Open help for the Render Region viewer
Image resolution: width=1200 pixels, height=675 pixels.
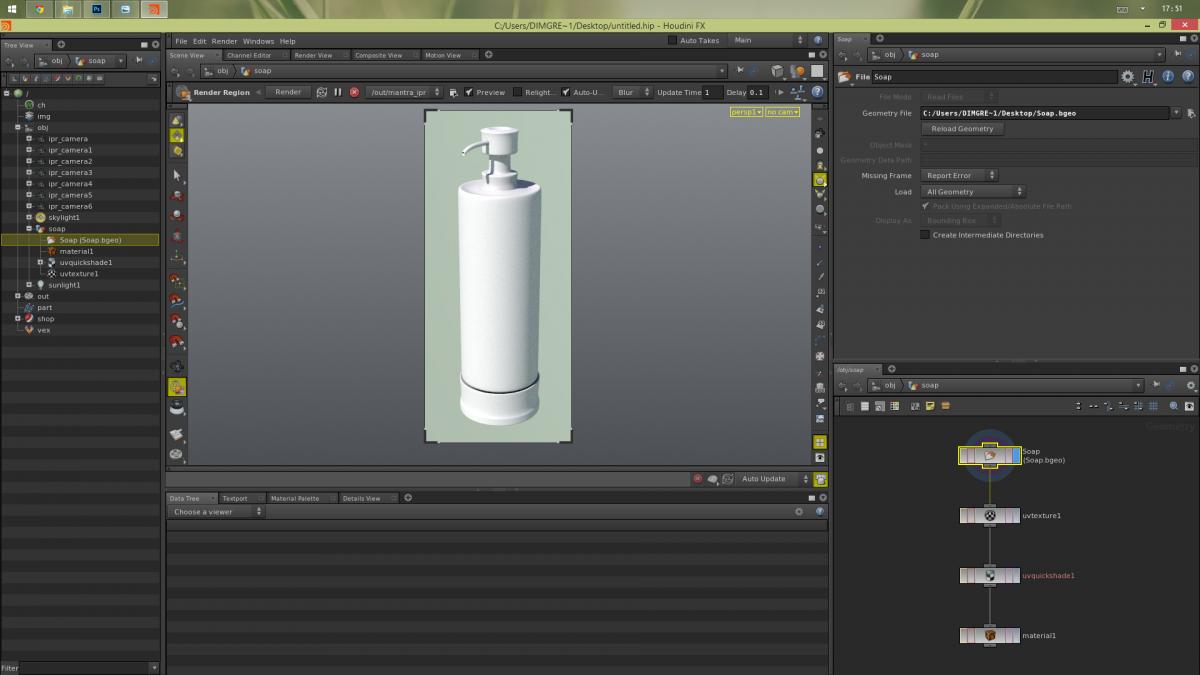pyautogui.click(x=818, y=92)
